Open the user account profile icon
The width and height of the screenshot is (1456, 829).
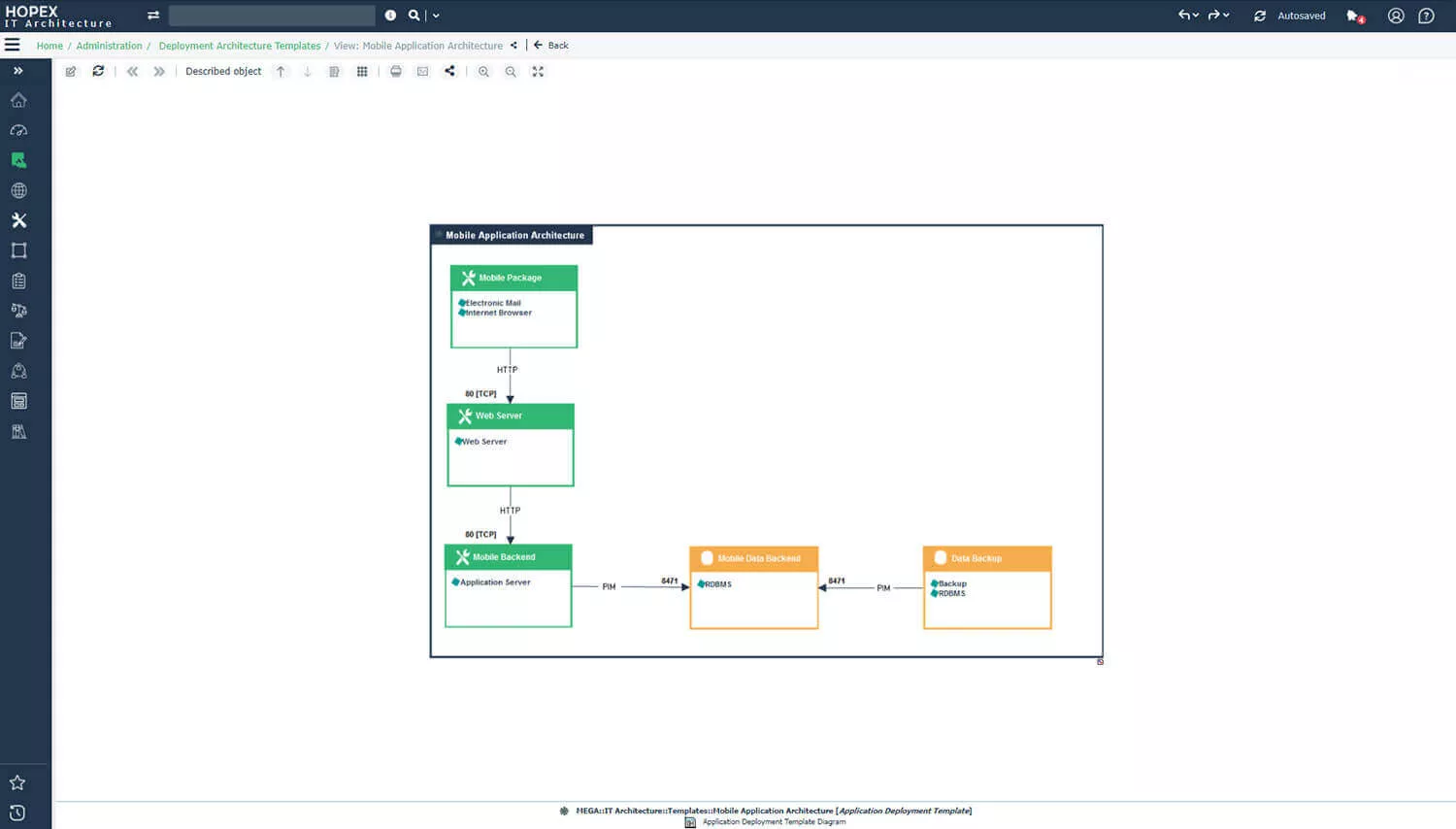(1396, 16)
